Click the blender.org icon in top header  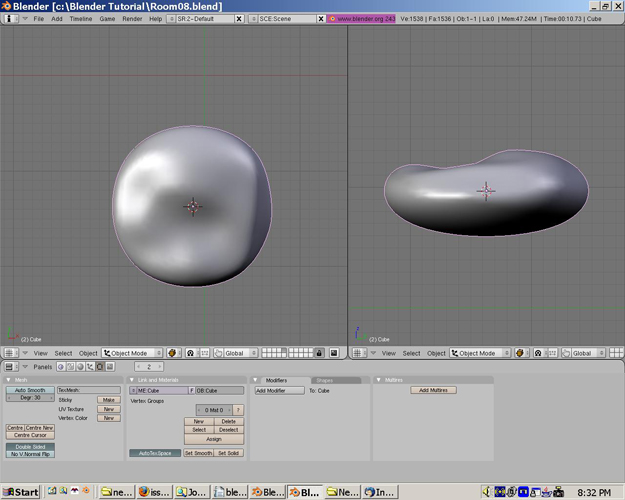[x=333, y=19]
